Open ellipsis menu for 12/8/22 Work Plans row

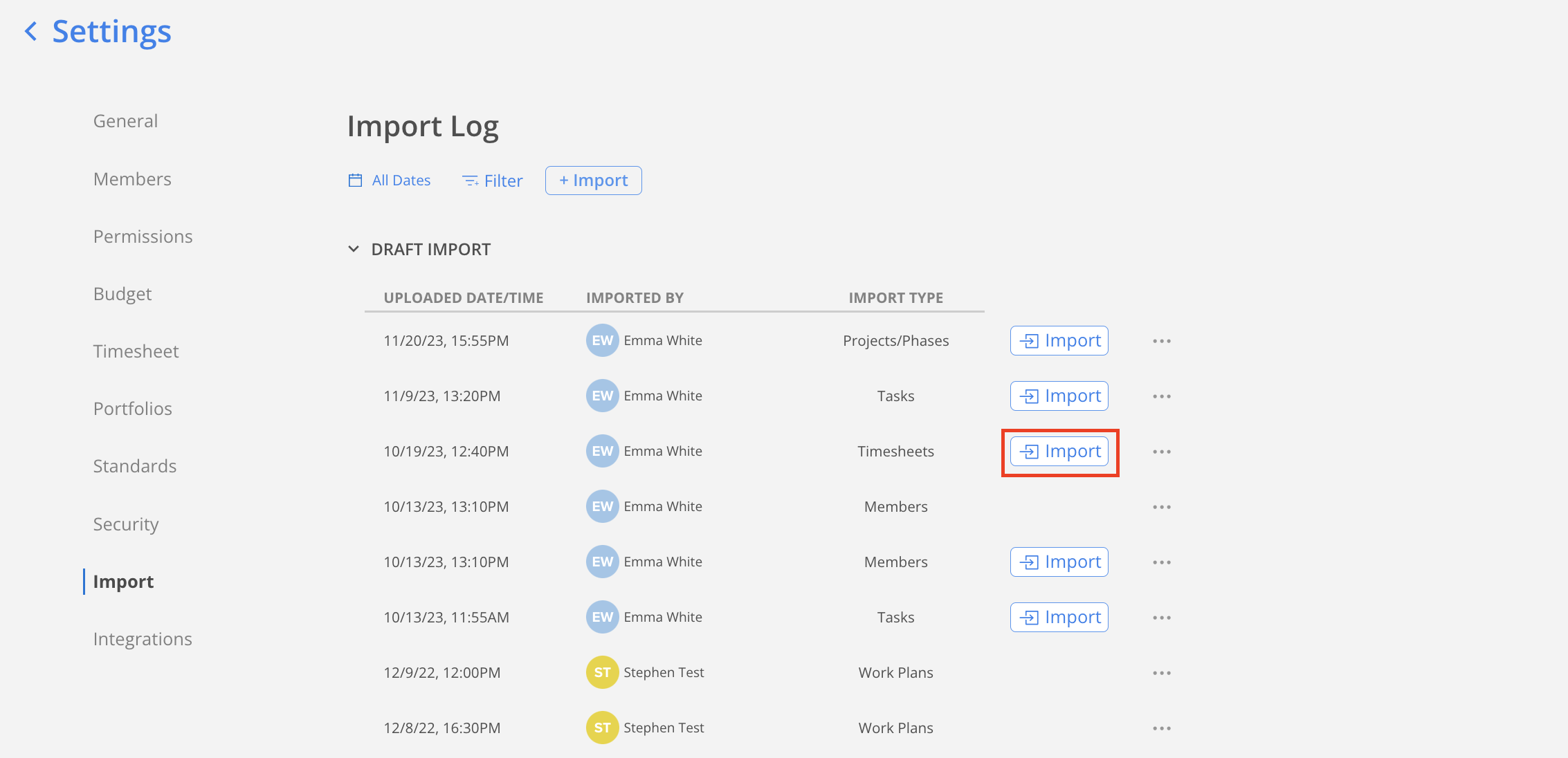[x=1161, y=728]
